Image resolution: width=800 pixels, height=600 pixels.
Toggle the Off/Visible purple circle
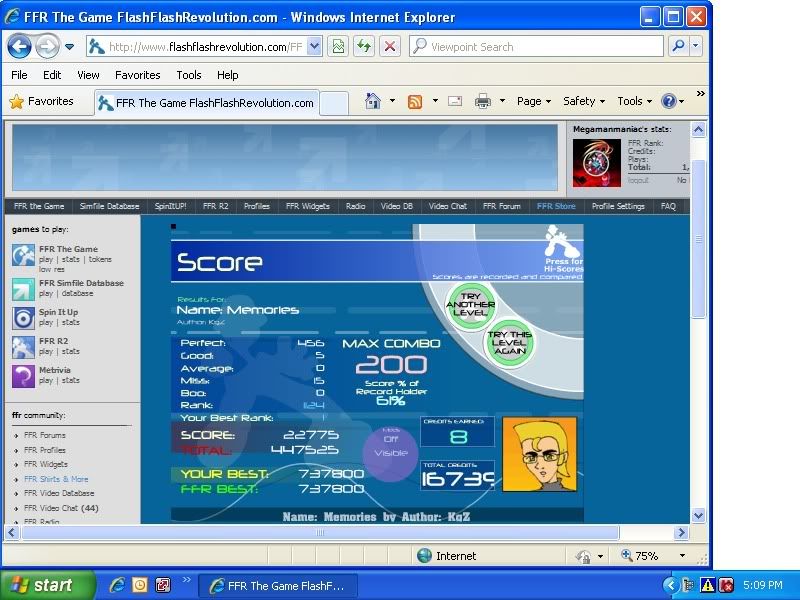point(390,453)
